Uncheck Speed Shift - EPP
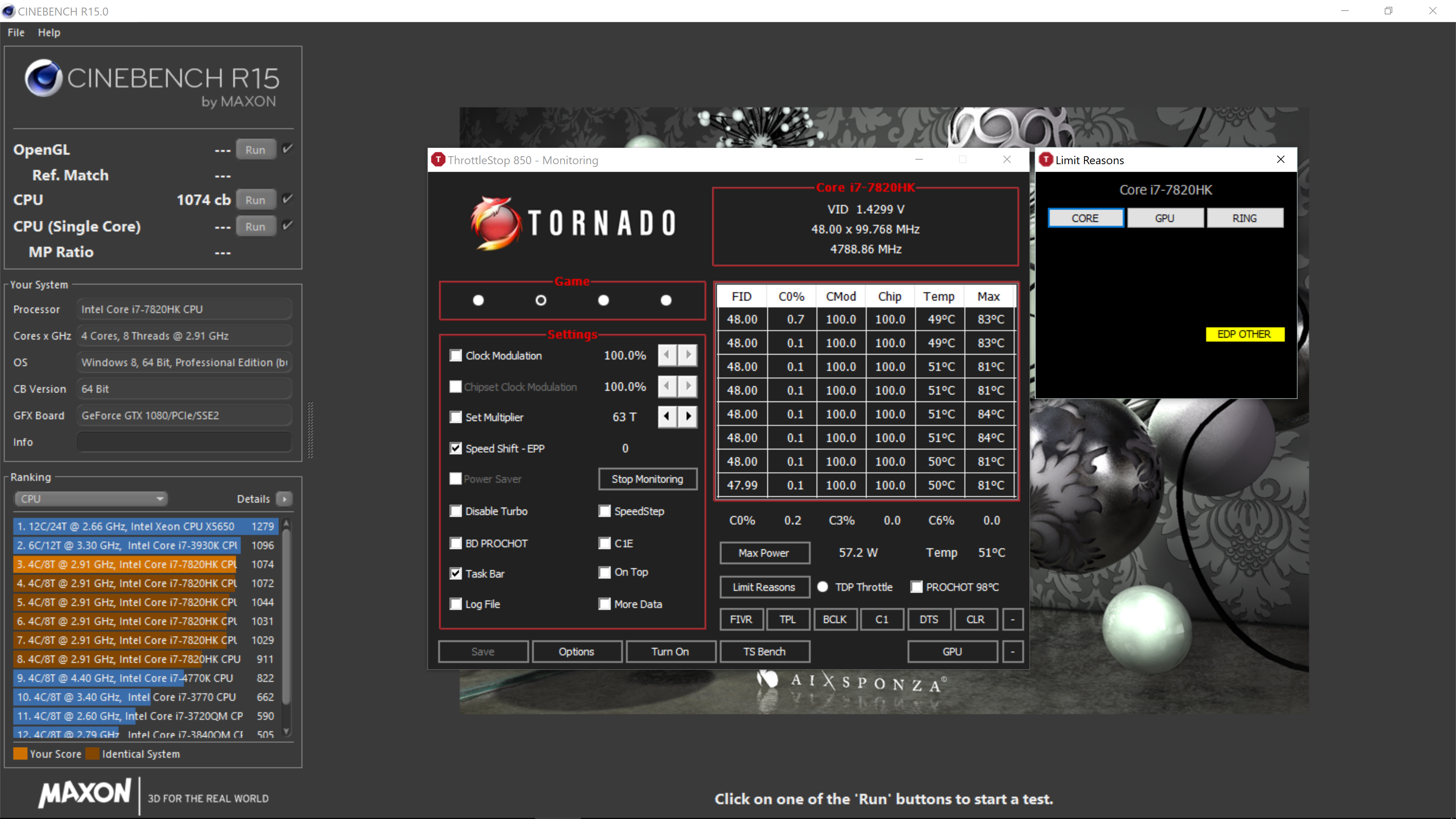 point(455,448)
